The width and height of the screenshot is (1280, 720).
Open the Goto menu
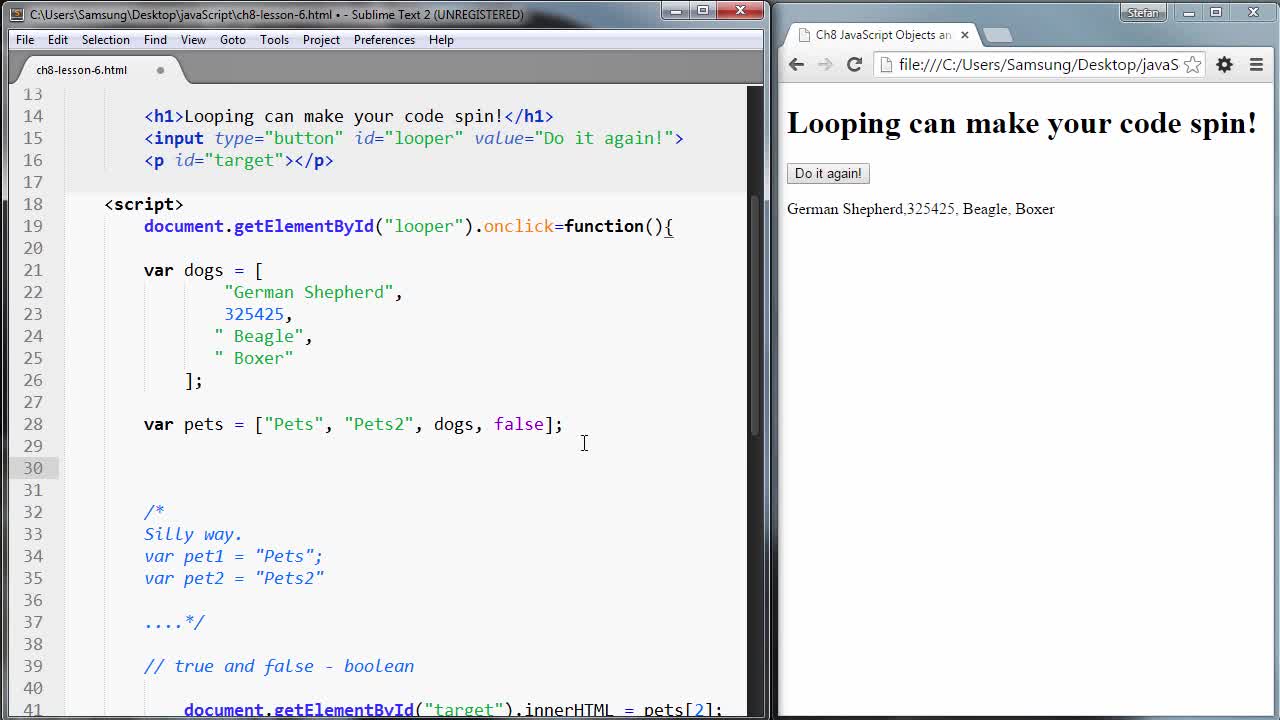tap(233, 40)
